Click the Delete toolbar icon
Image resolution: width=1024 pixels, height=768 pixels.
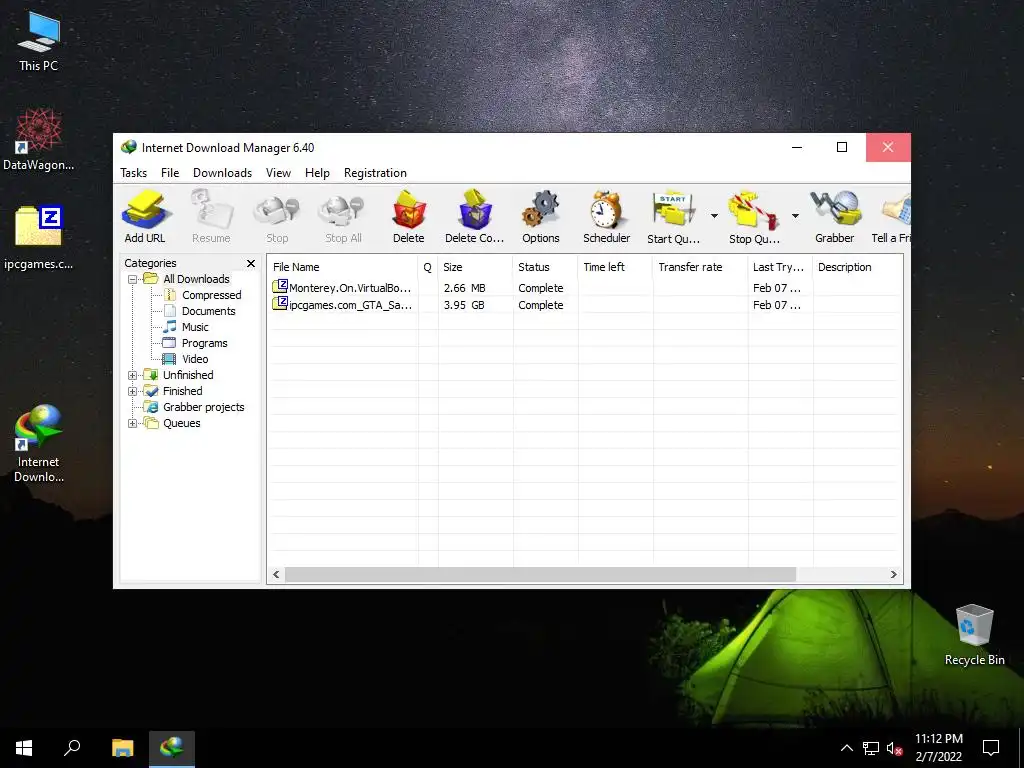pyautogui.click(x=409, y=217)
